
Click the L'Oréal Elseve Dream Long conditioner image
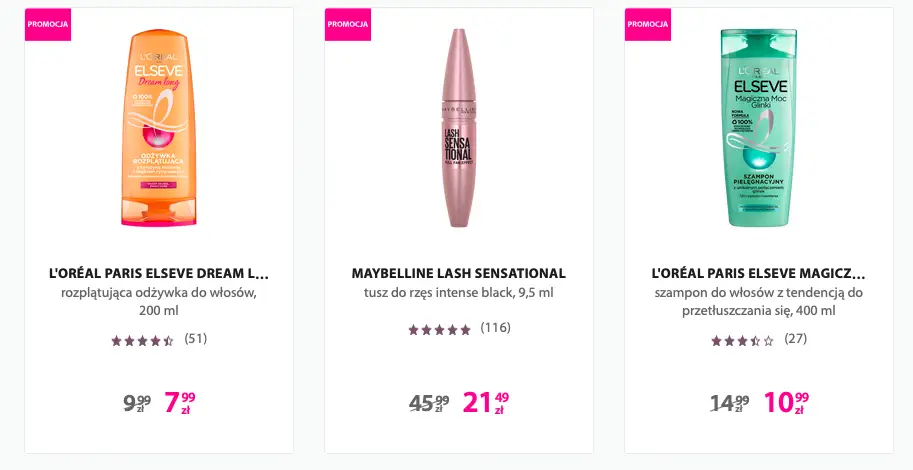coord(159,128)
